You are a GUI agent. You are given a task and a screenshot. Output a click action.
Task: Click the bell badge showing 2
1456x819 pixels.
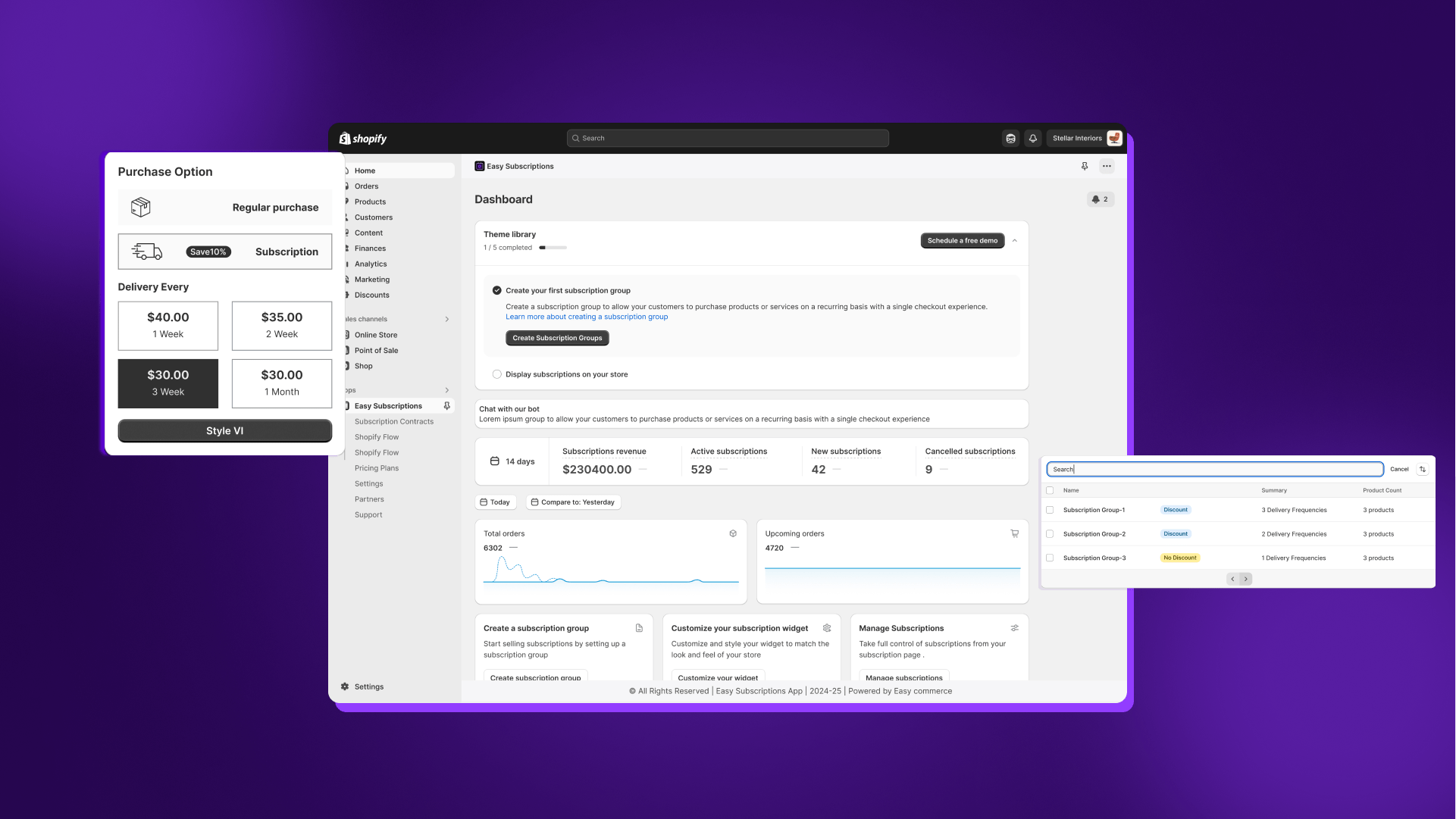[x=1100, y=199]
